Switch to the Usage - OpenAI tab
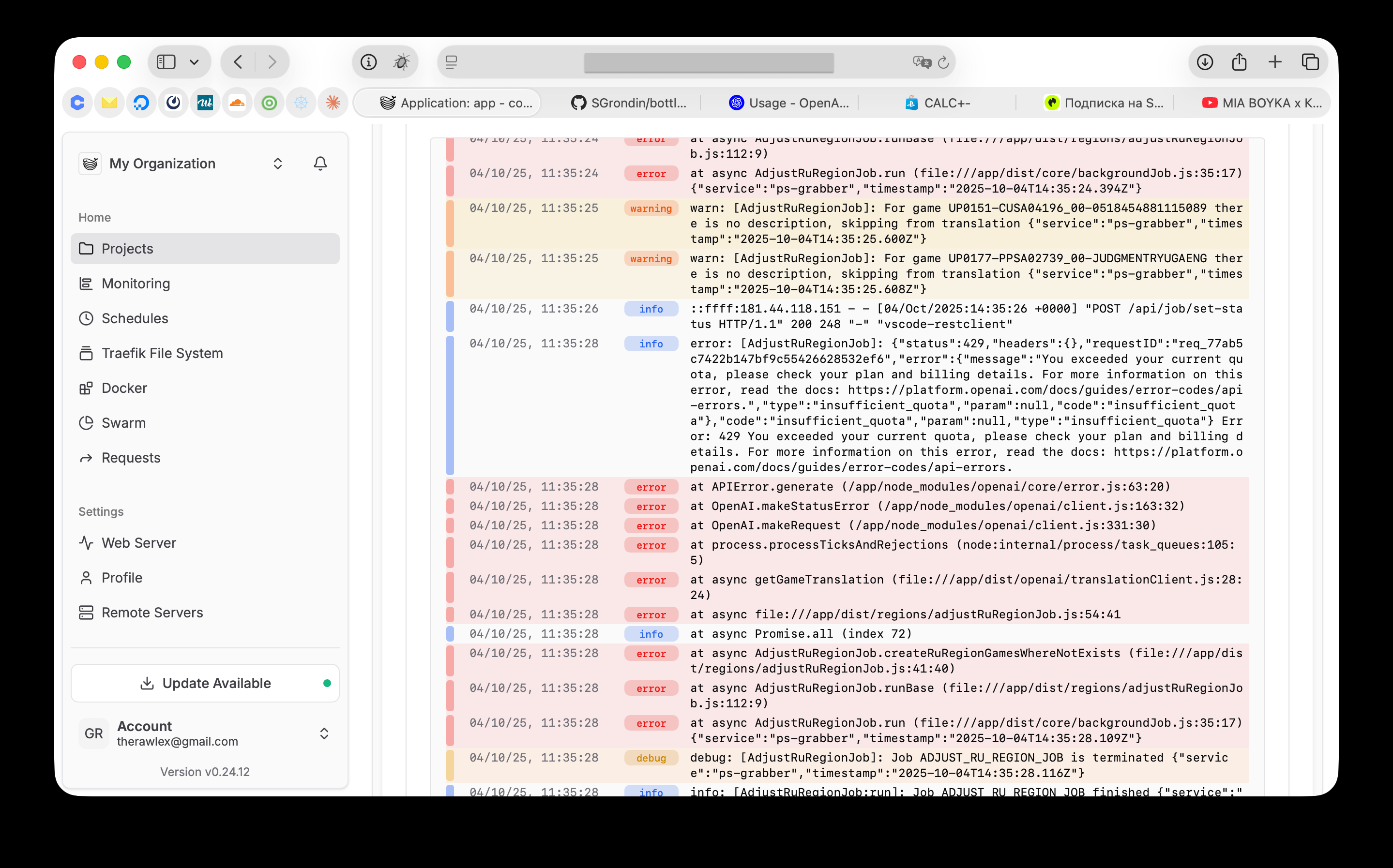The image size is (1393, 868). point(789,103)
